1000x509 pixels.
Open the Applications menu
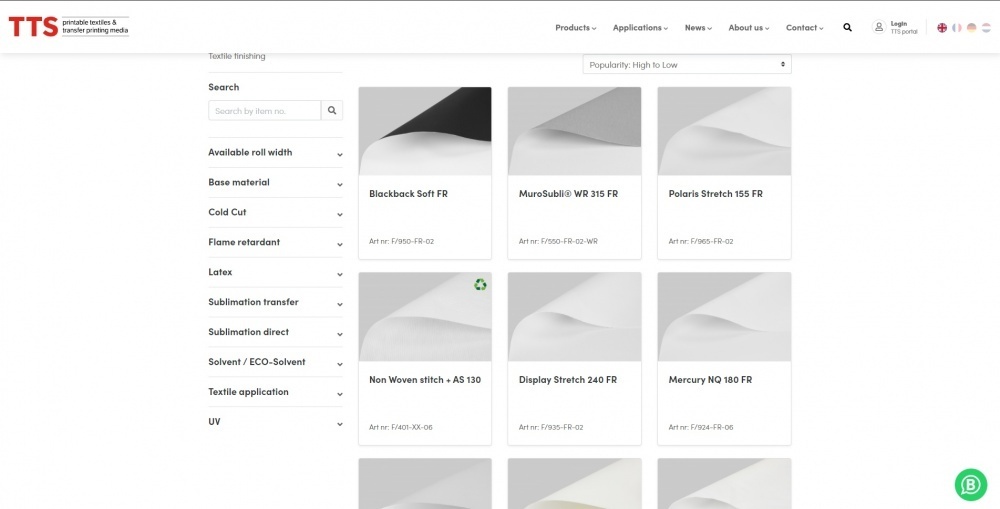(x=640, y=27)
